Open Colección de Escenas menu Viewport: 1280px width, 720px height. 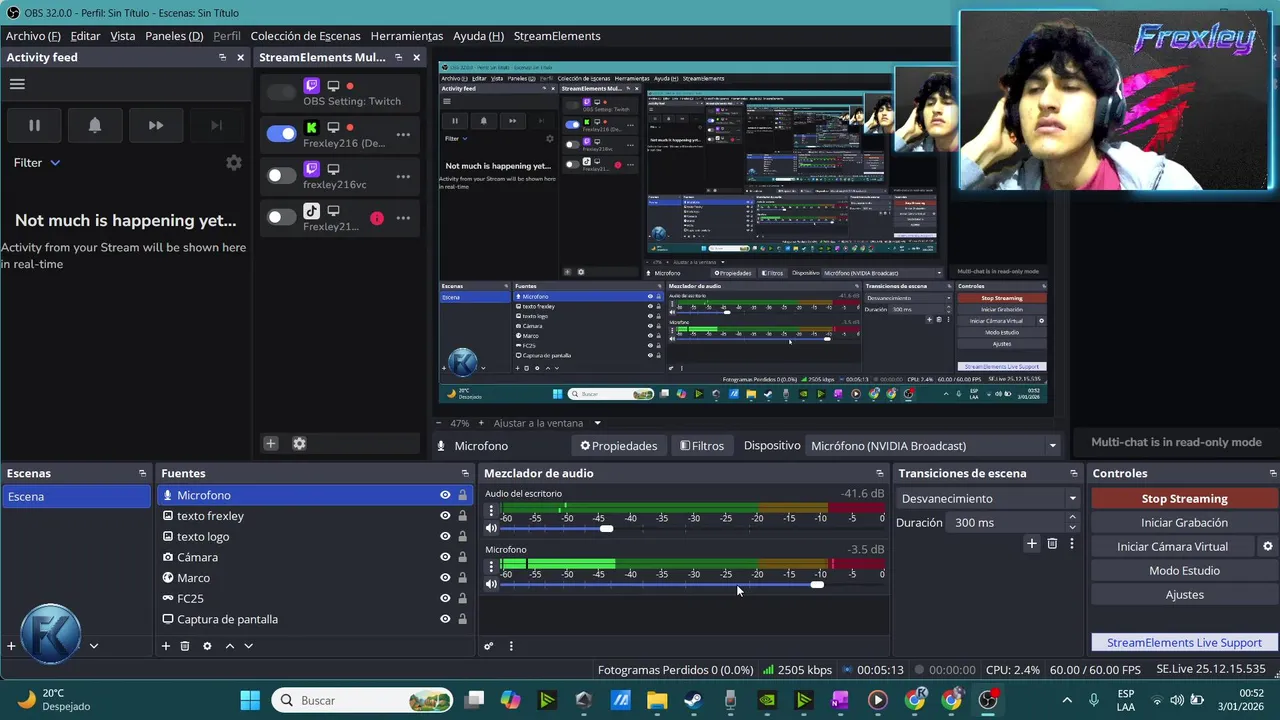tap(305, 36)
